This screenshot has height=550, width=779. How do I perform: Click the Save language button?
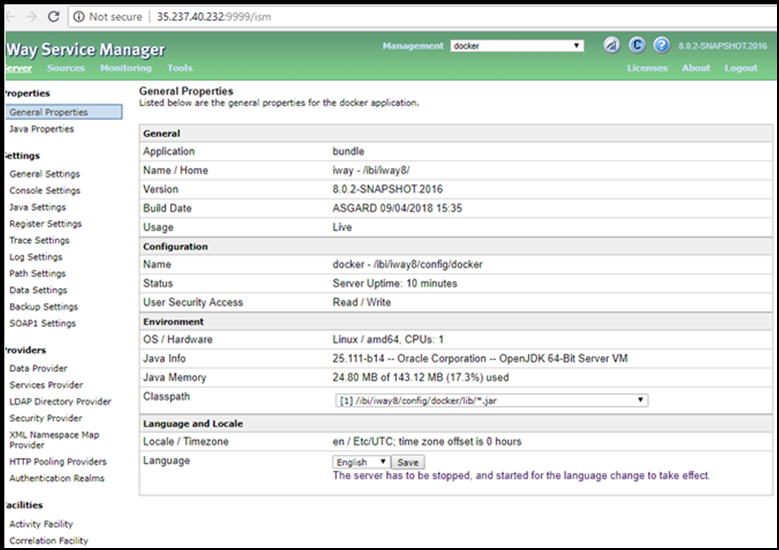pos(408,462)
